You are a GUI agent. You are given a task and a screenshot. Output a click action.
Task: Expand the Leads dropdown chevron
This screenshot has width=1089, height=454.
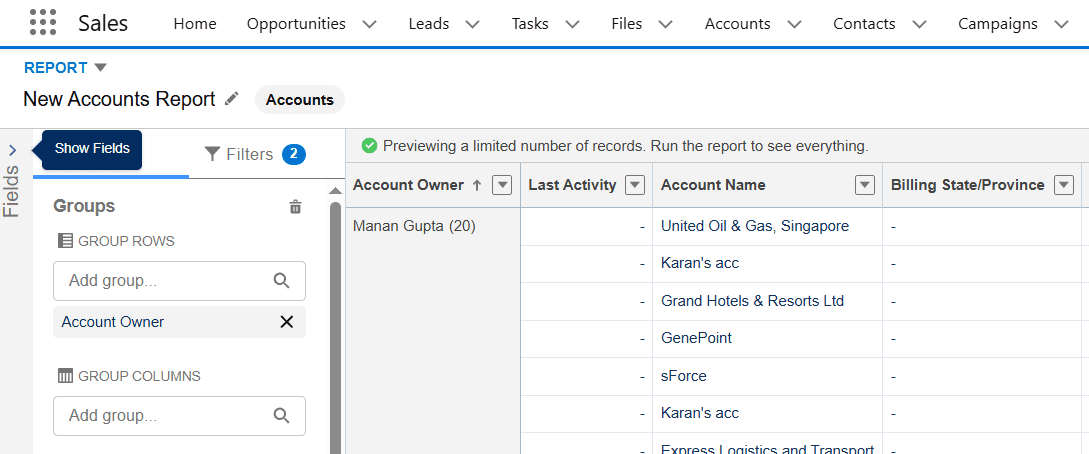(472, 24)
